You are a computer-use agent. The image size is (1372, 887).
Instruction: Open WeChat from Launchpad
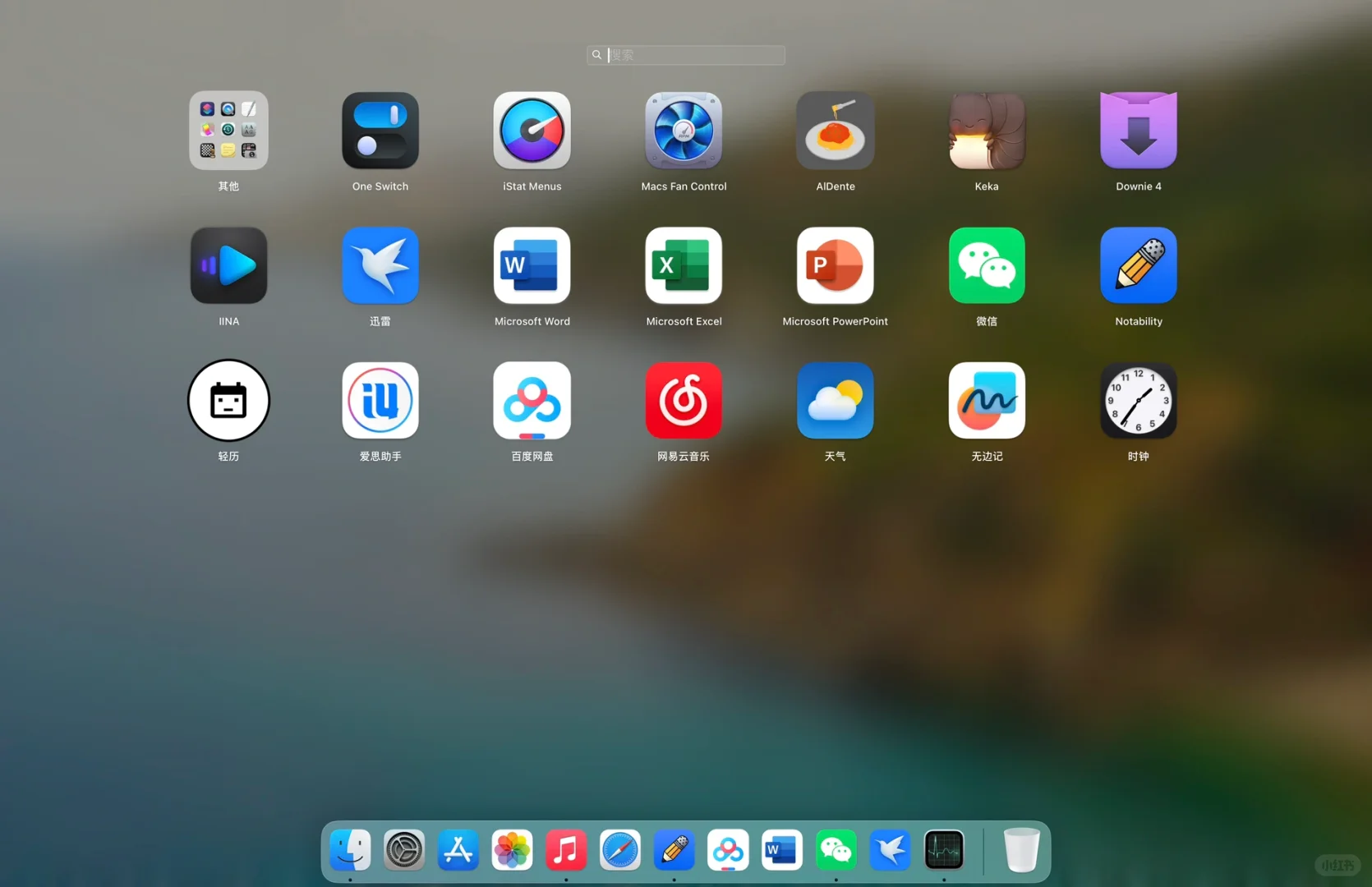pyautogui.click(x=986, y=265)
